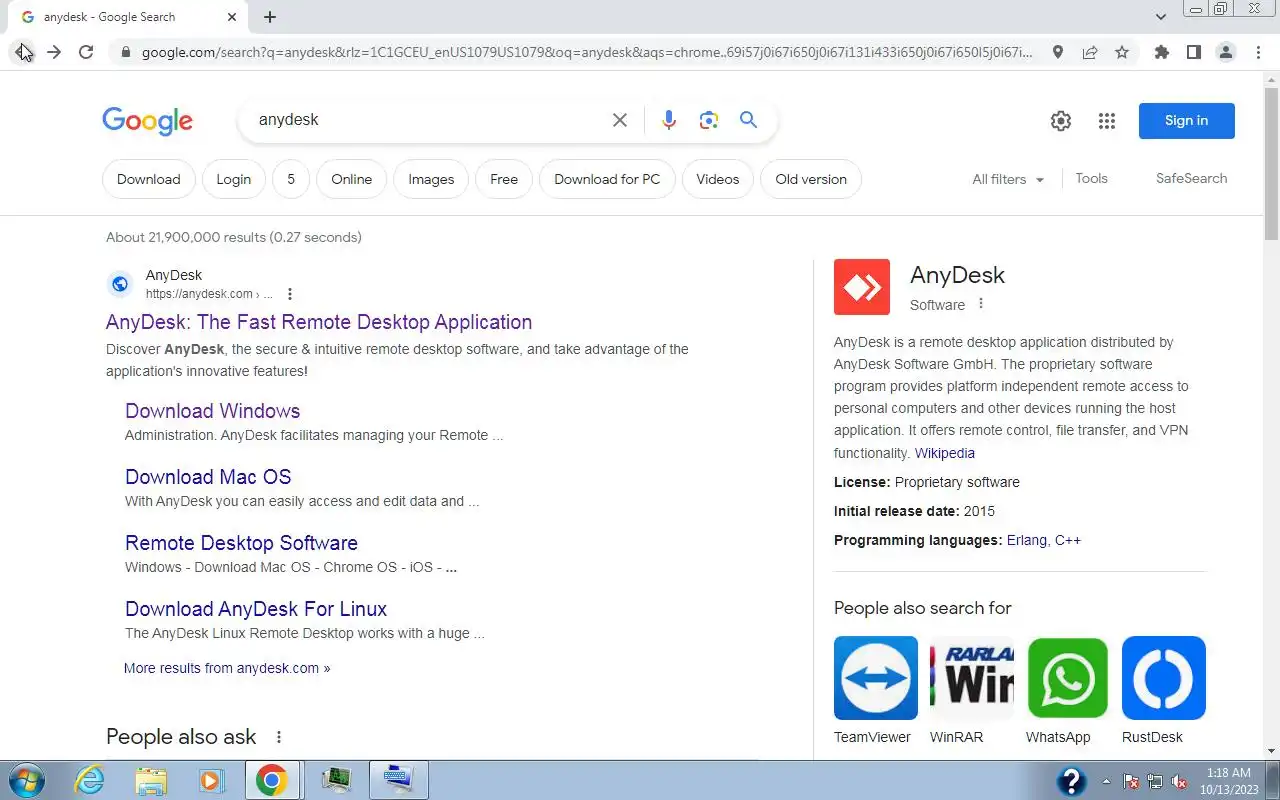The image size is (1280, 800).
Task: Select the Images filter chip
Action: 431,179
